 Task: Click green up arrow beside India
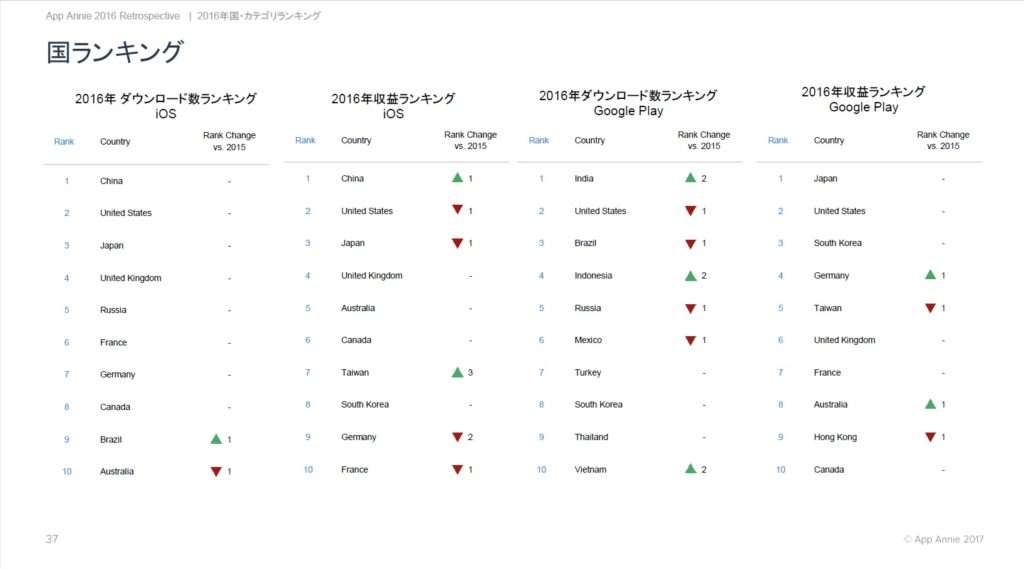coord(690,178)
